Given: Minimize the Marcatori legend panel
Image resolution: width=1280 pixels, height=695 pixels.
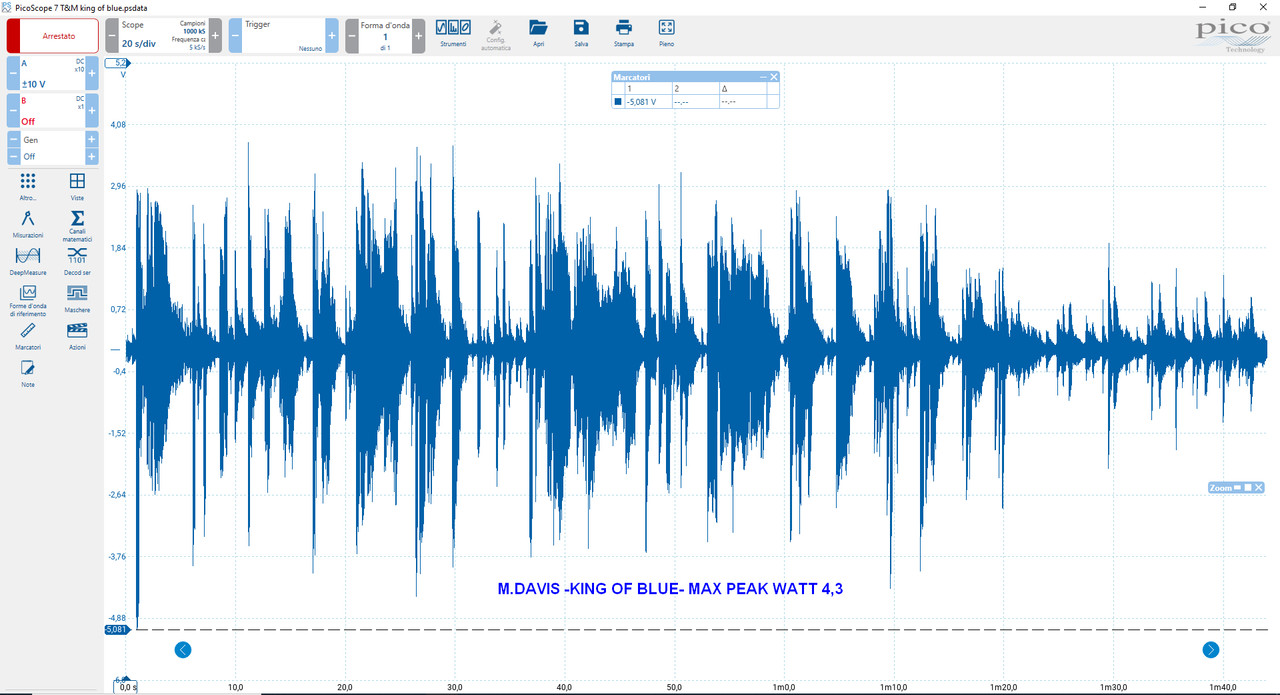Looking at the screenshot, I should click(x=763, y=77).
